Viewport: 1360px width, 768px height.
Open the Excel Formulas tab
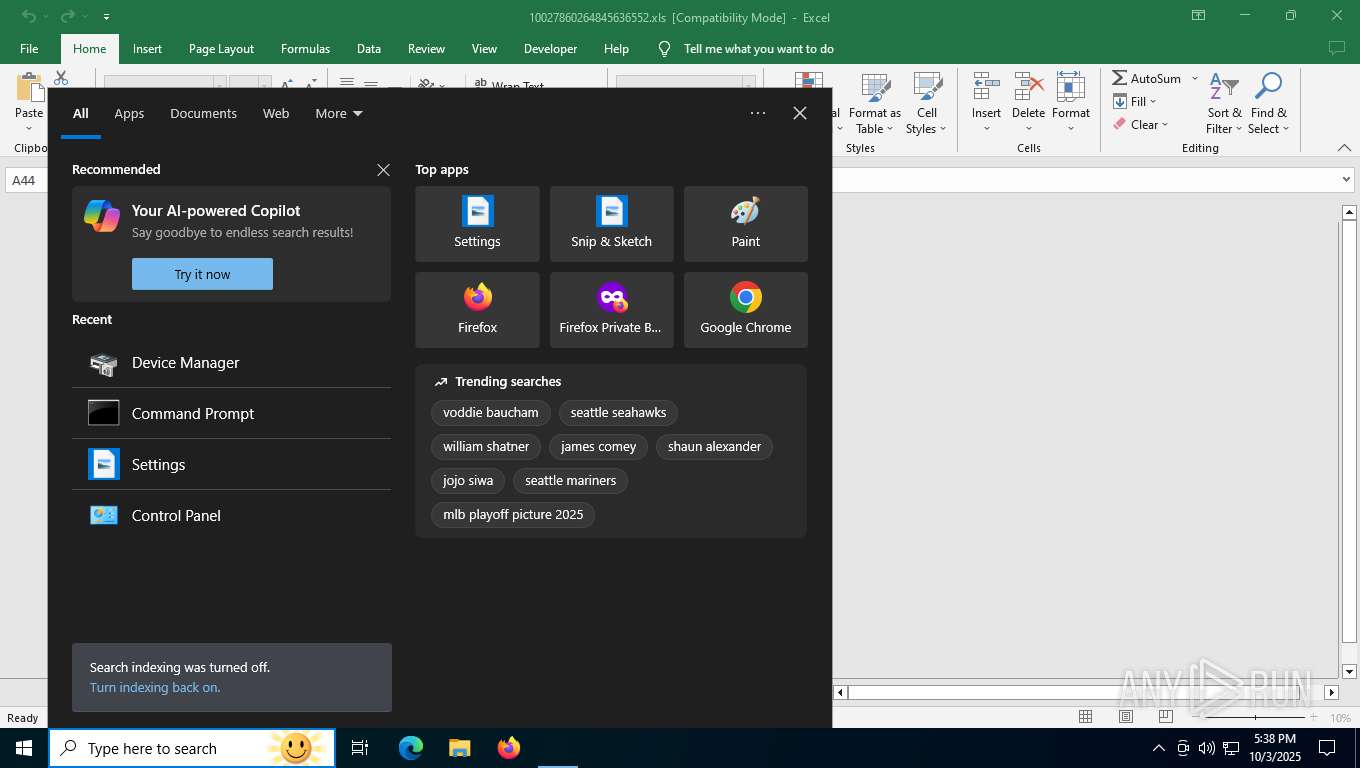pyautogui.click(x=305, y=48)
